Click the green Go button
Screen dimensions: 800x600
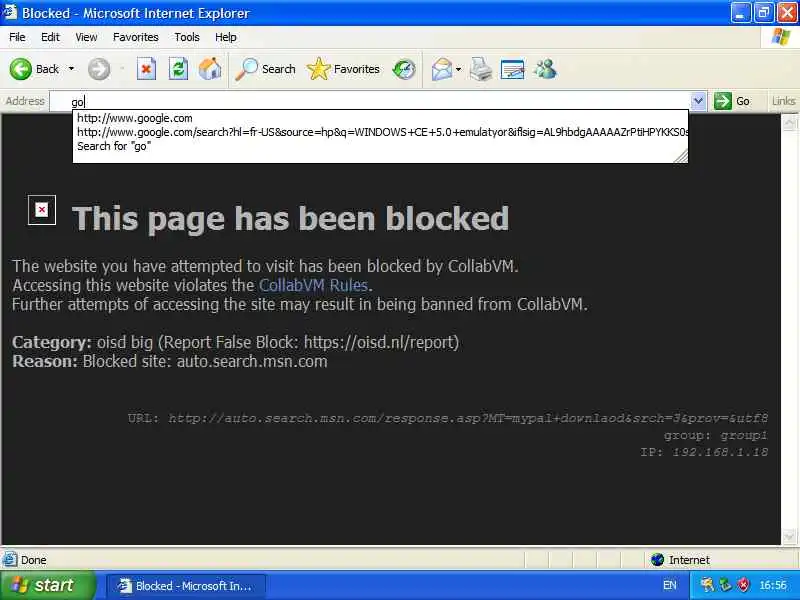coord(732,101)
